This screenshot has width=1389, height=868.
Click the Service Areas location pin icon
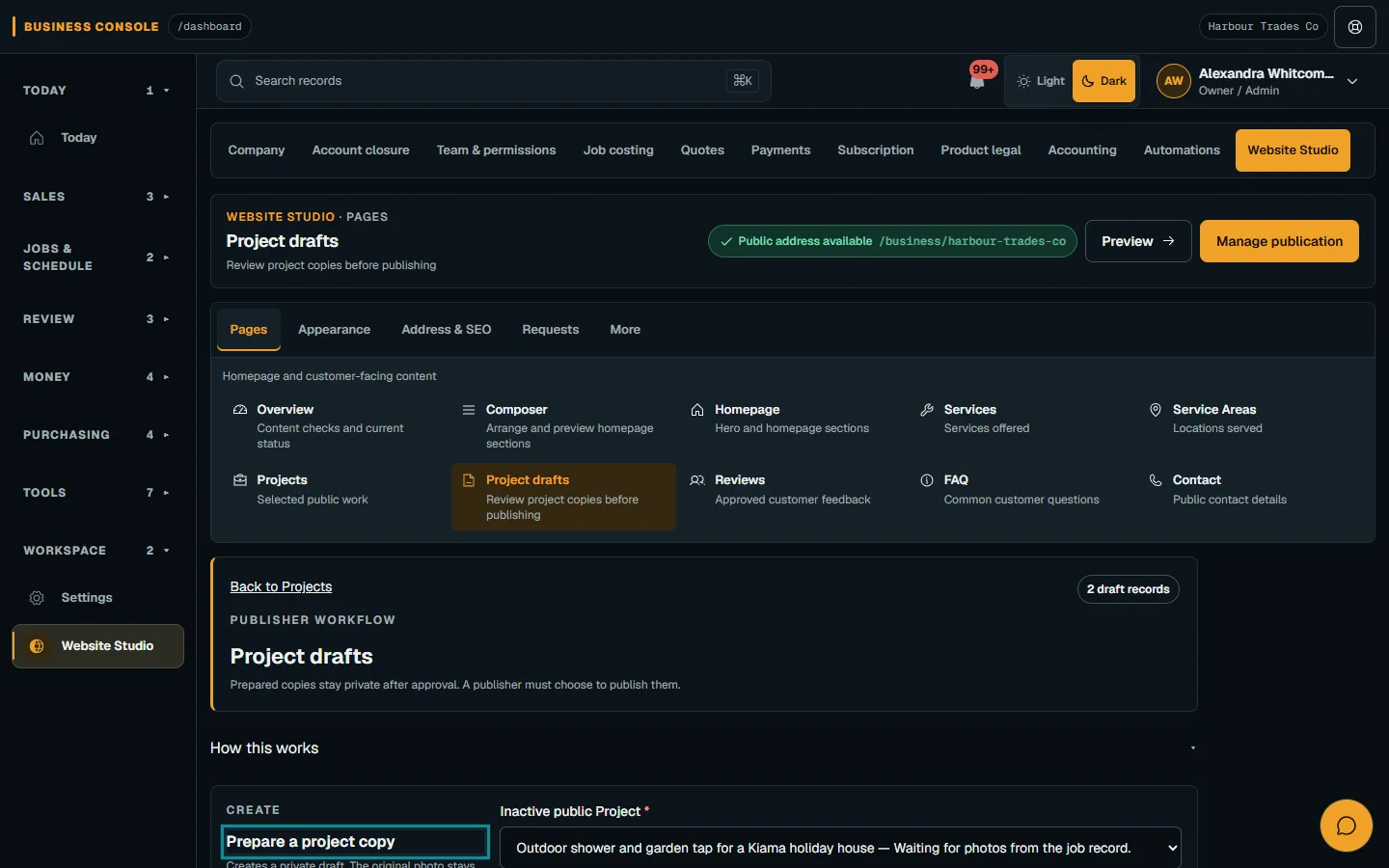tap(1156, 410)
